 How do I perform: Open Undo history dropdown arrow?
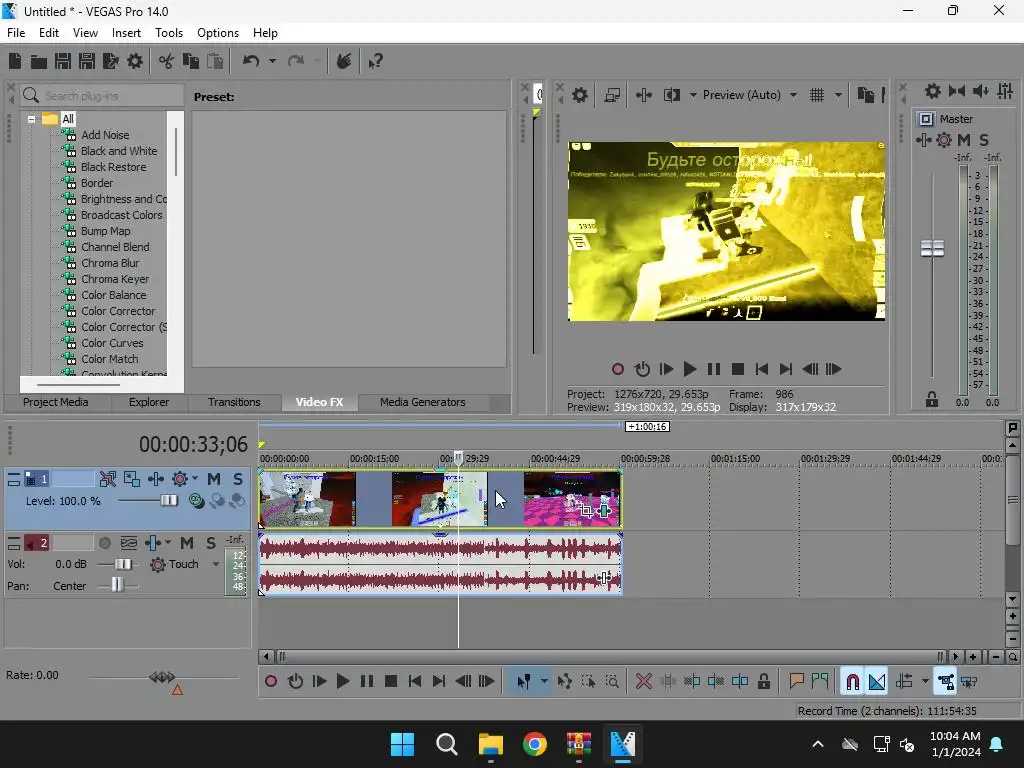click(x=272, y=61)
